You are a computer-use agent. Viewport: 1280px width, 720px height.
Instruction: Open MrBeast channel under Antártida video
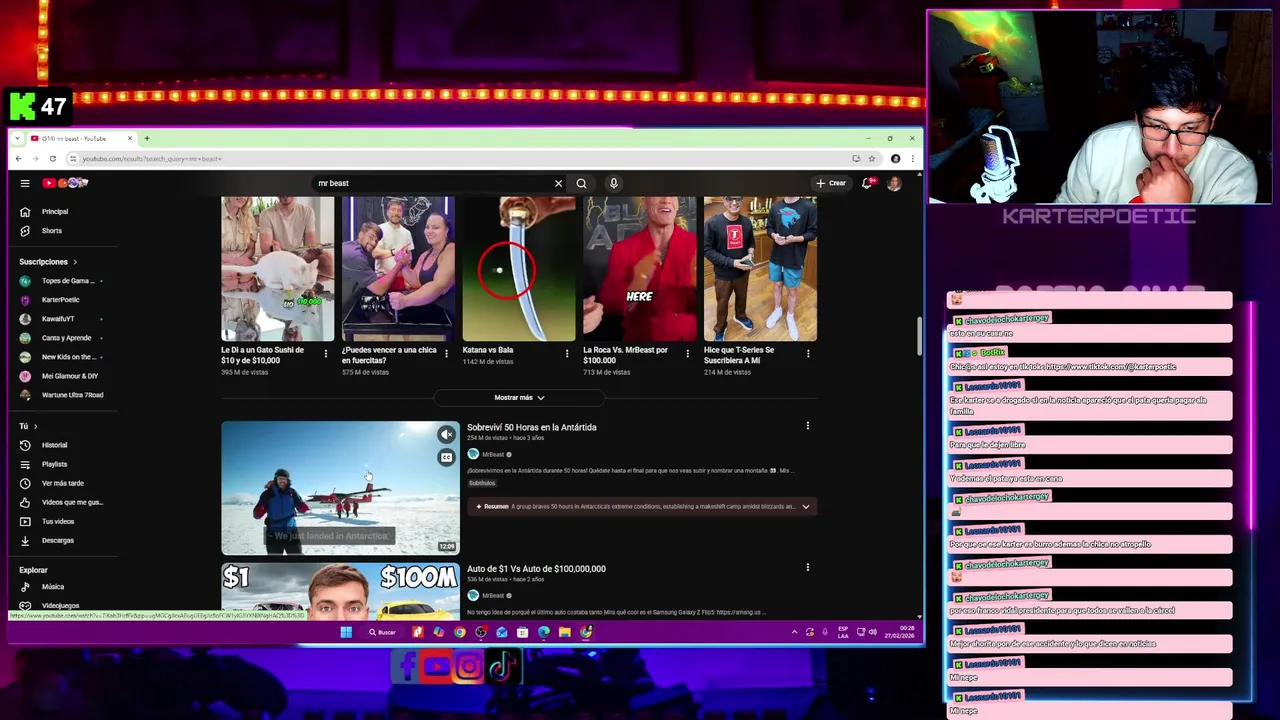click(493, 454)
